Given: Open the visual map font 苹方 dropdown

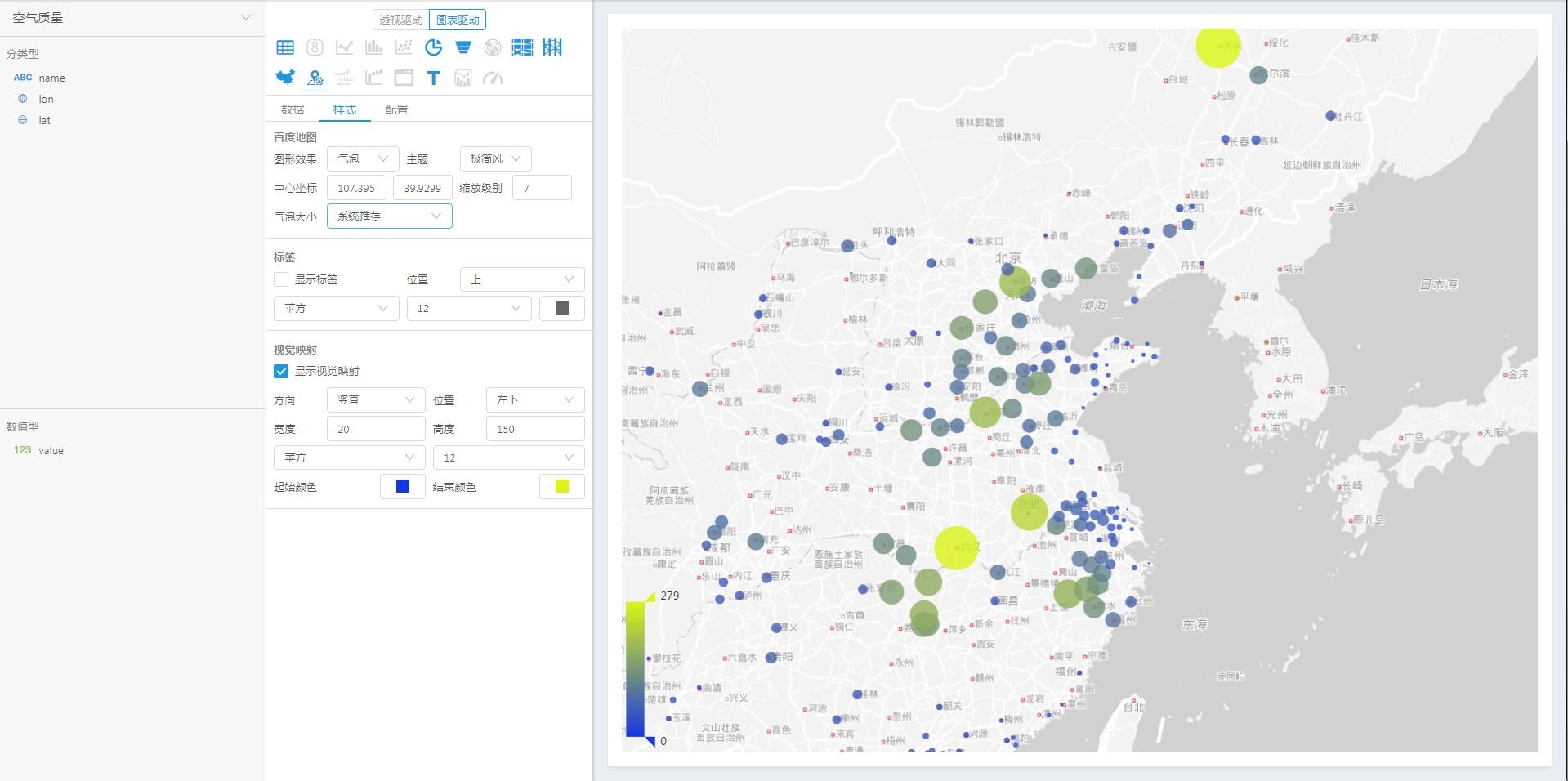Looking at the screenshot, I should coord(349,457).
